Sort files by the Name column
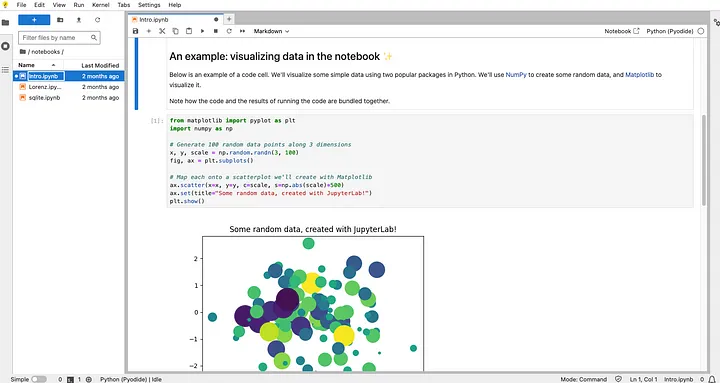Screen dimensions: 720x383 (39, 65)
